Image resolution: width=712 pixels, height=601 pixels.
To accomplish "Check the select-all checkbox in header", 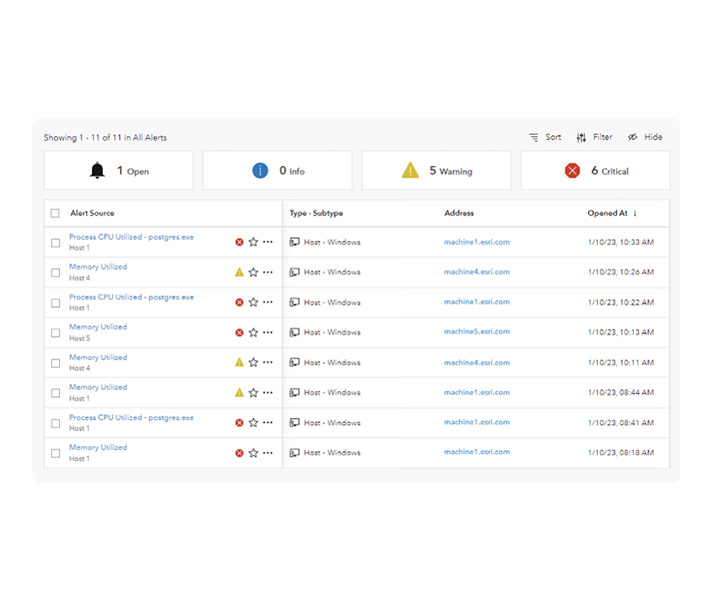I will coord(55,213).
